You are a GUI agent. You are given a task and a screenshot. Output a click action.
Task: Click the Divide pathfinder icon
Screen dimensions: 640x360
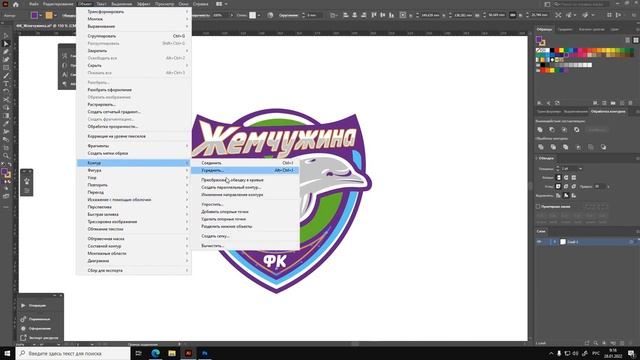[541, 147]
